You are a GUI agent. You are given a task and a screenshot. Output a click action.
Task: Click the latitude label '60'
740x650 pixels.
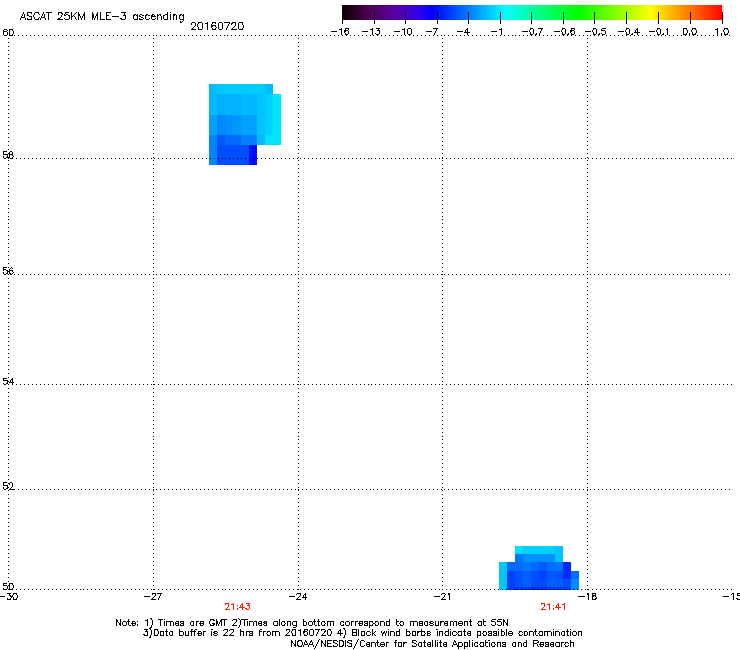point(8,33)
